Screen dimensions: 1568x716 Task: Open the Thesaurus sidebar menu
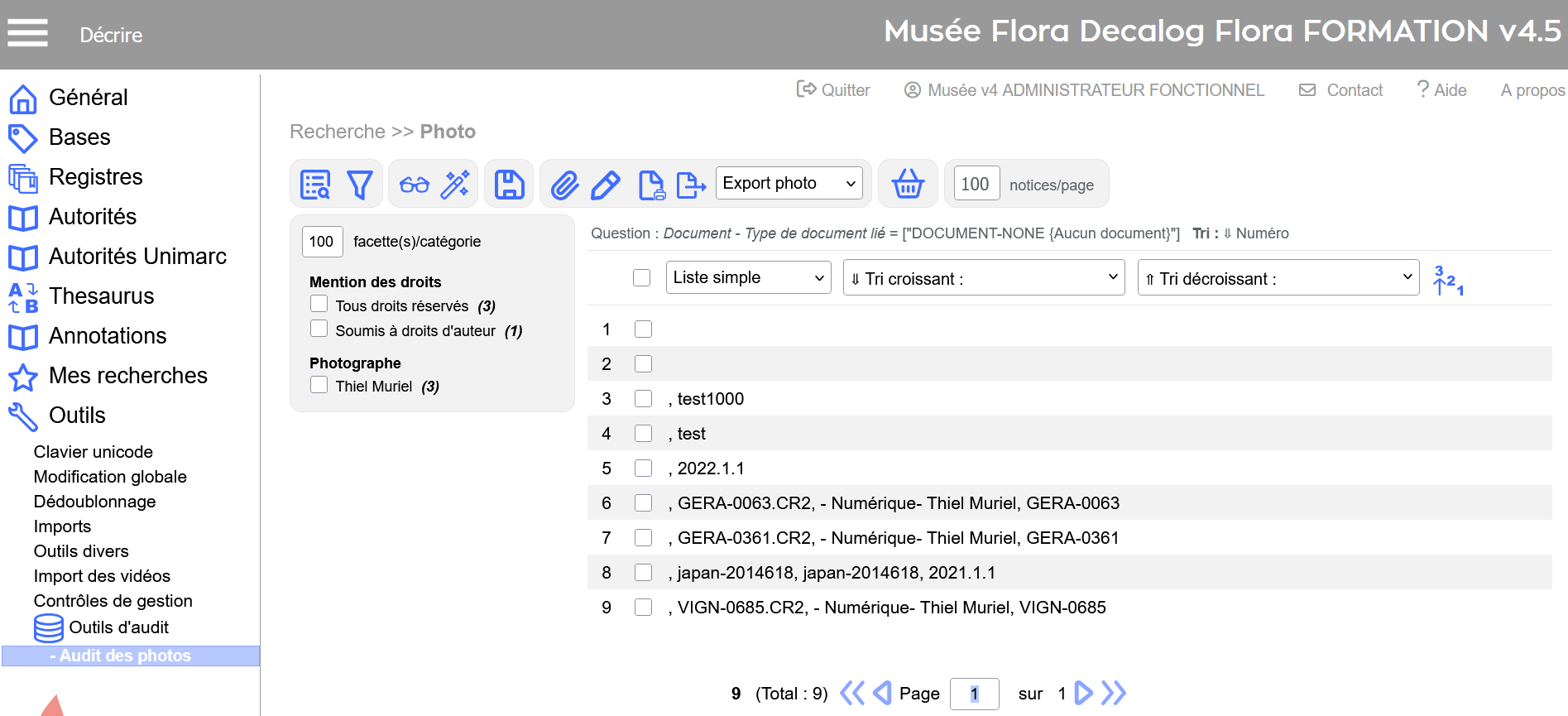click(101, 296)
